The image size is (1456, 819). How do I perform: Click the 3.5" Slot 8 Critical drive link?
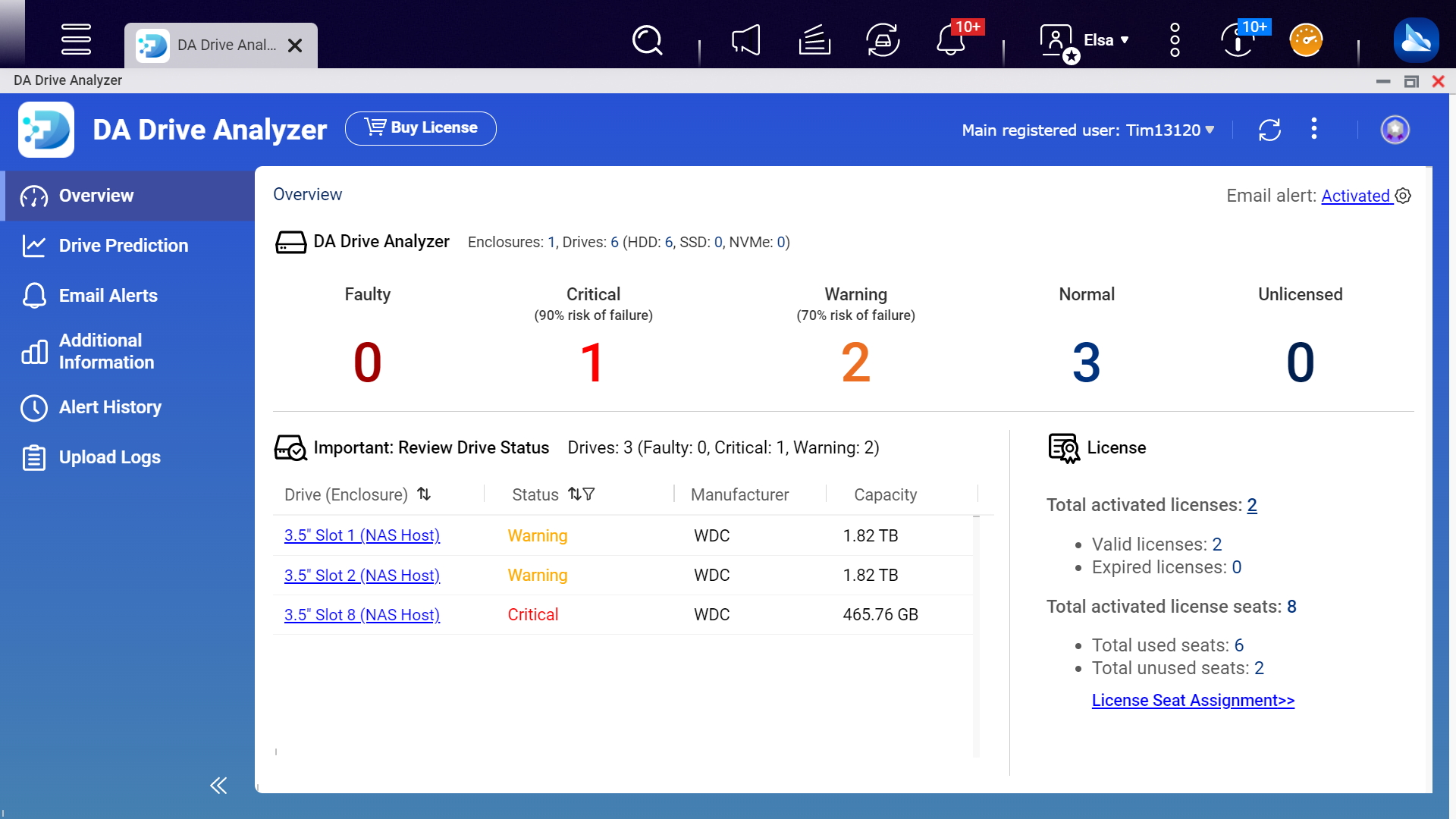pyautogui.click(x=362, y=614)
